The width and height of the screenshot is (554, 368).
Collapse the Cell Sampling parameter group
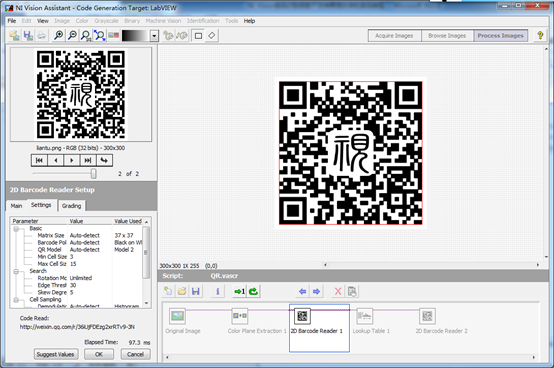click(x=16, y=299)
